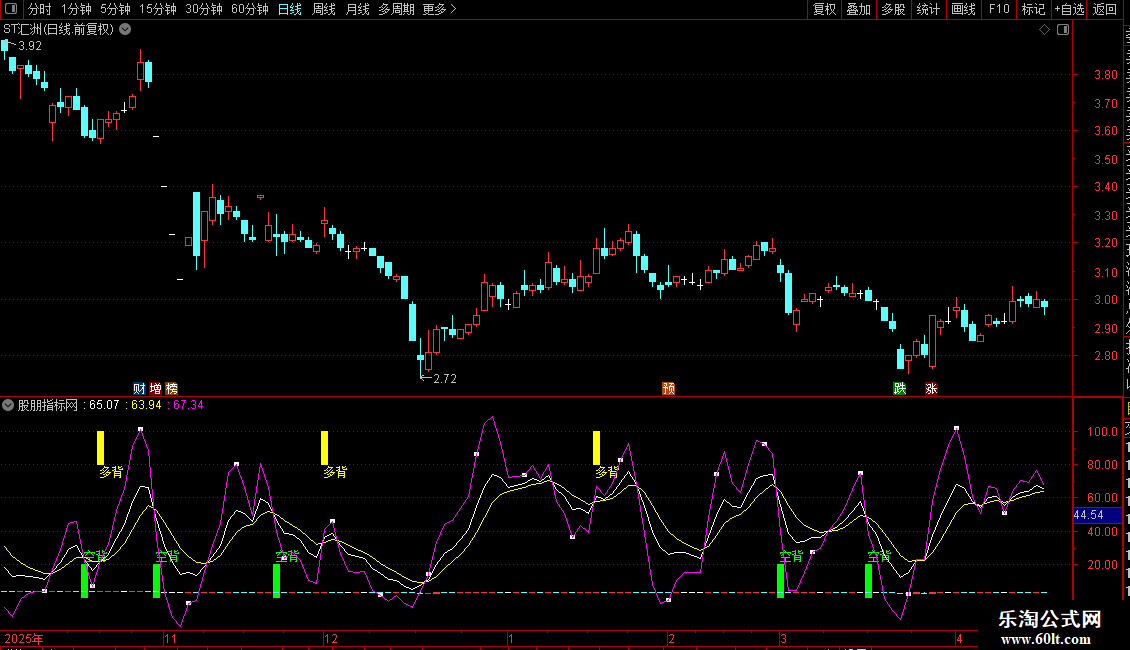Click the 3.92 high price label

(x=30, y=45)
